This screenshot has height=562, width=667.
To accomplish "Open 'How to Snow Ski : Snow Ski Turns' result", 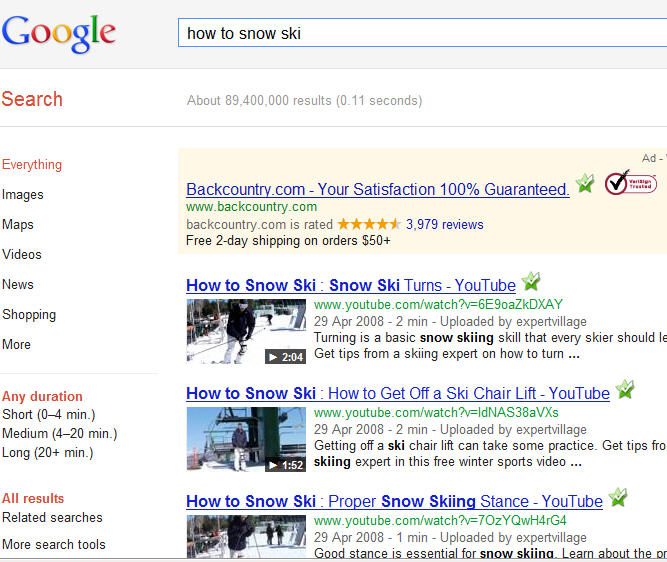I will (x=351, y=285).
